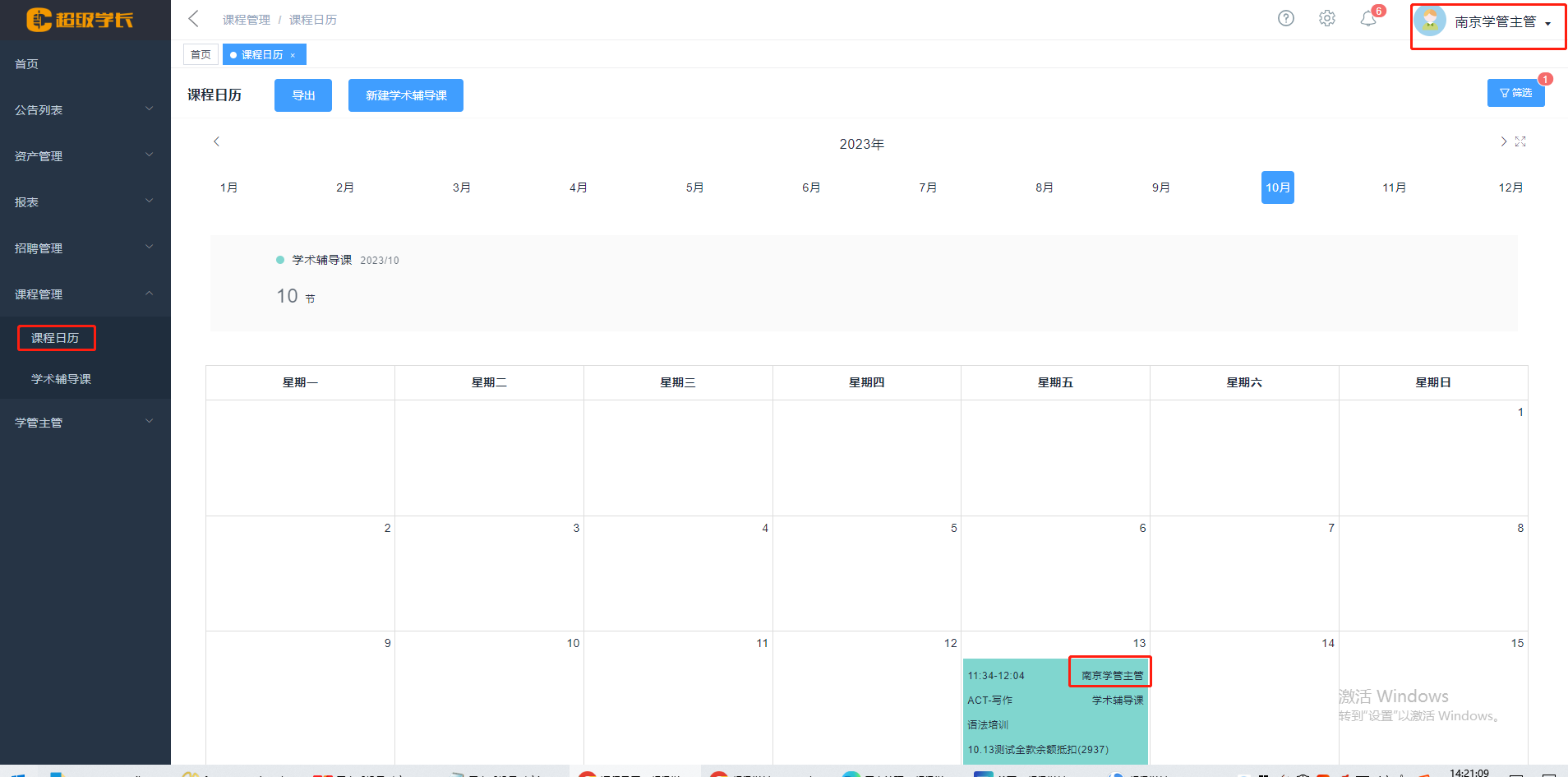Open the 筛选 filter button
1568x777 pixels.
point(1515,93)
